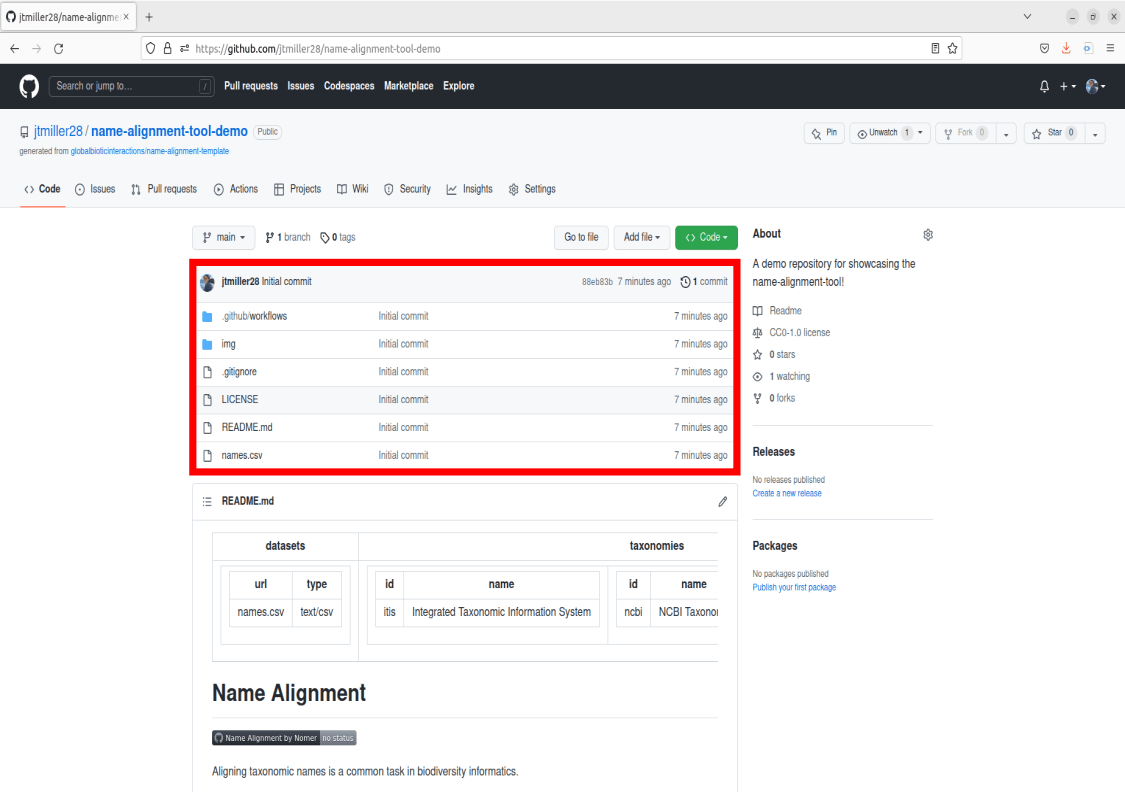Switch to the Actions tab
This screenshot has height=792, width=1125.
(236, 188)
